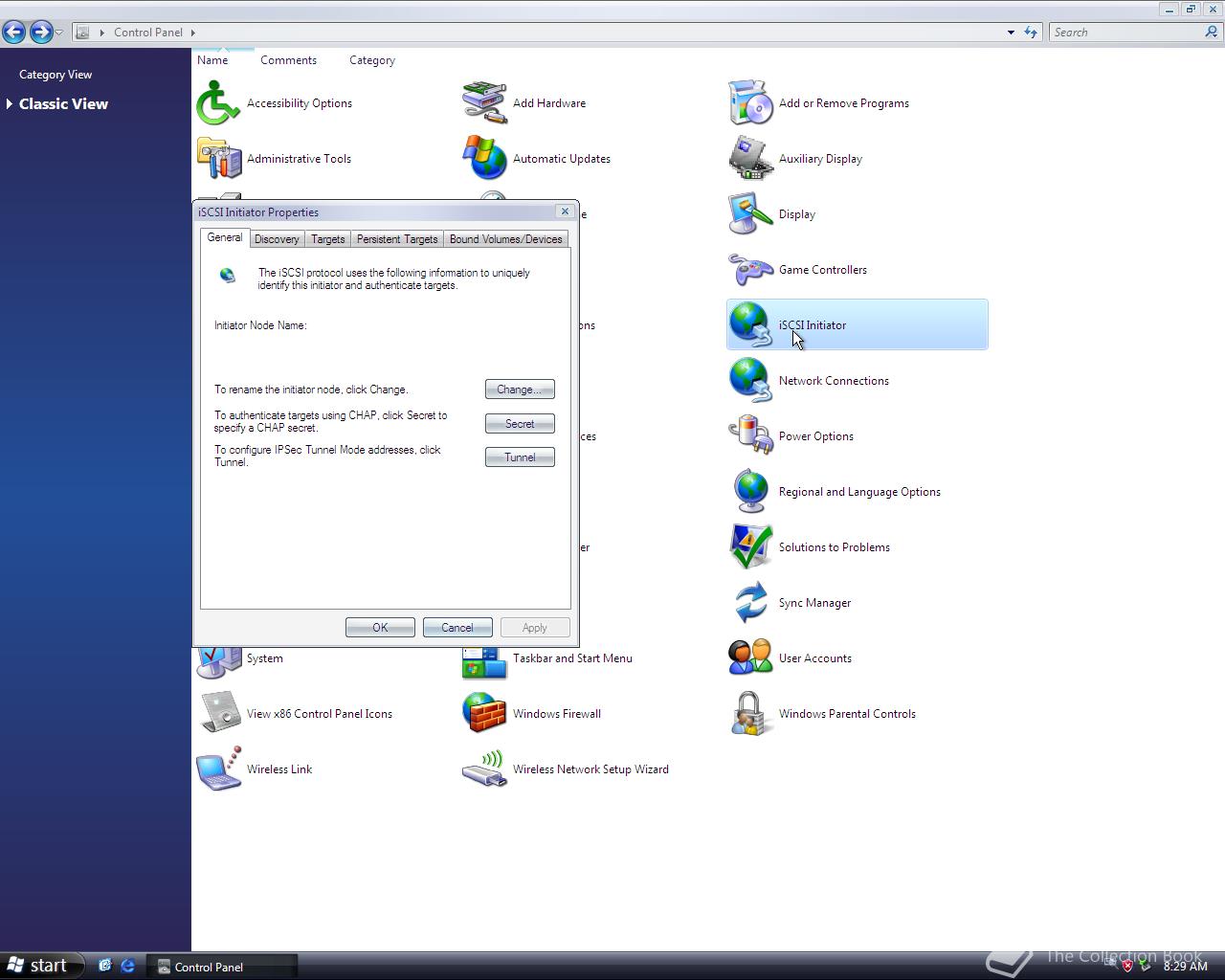Launch the Internet Explorer quick launch icon
1225x980 pixels.
(127, 966)
